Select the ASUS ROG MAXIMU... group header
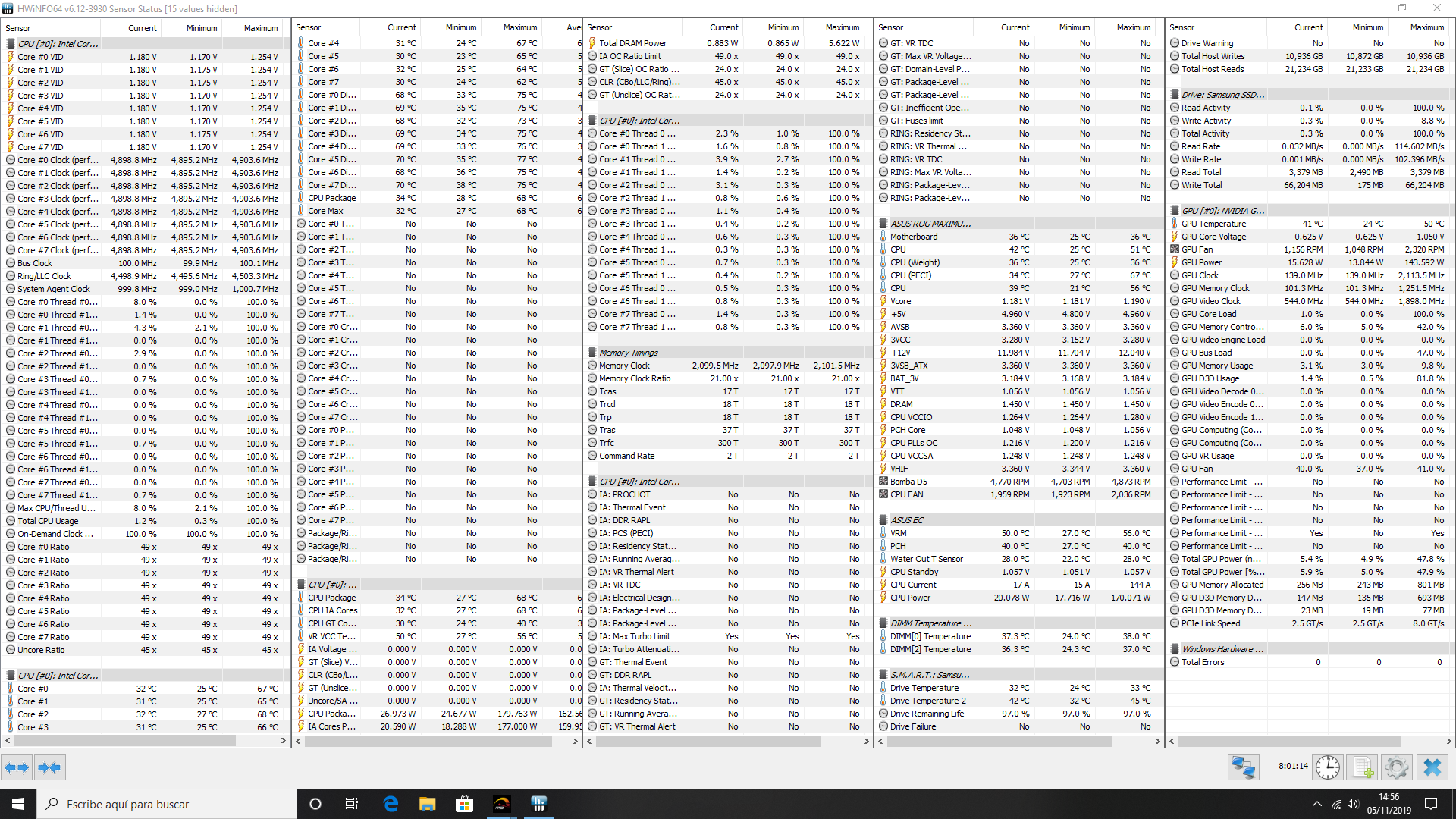The width and height of the screenshot is (1456, 819). pyautogui.click(x=930, y=224)
